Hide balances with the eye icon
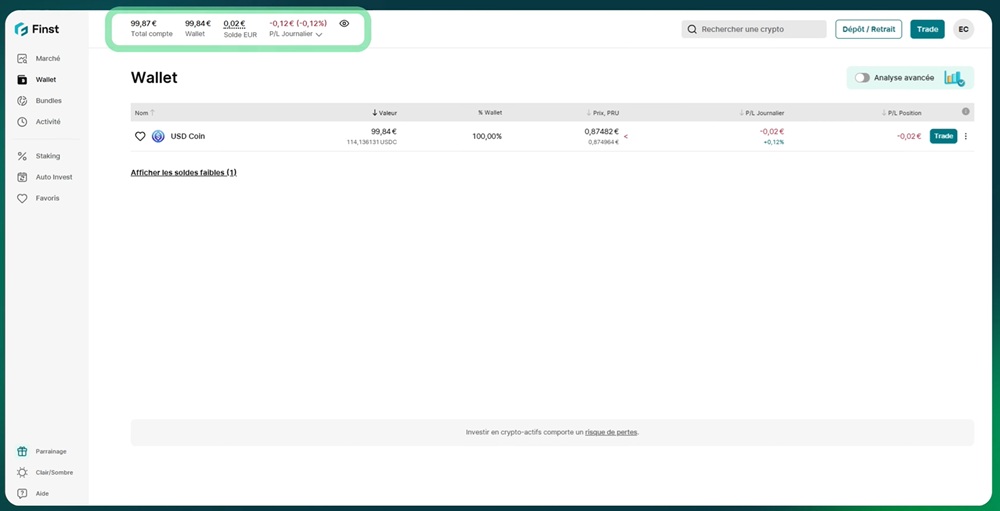 coord(344,24)
